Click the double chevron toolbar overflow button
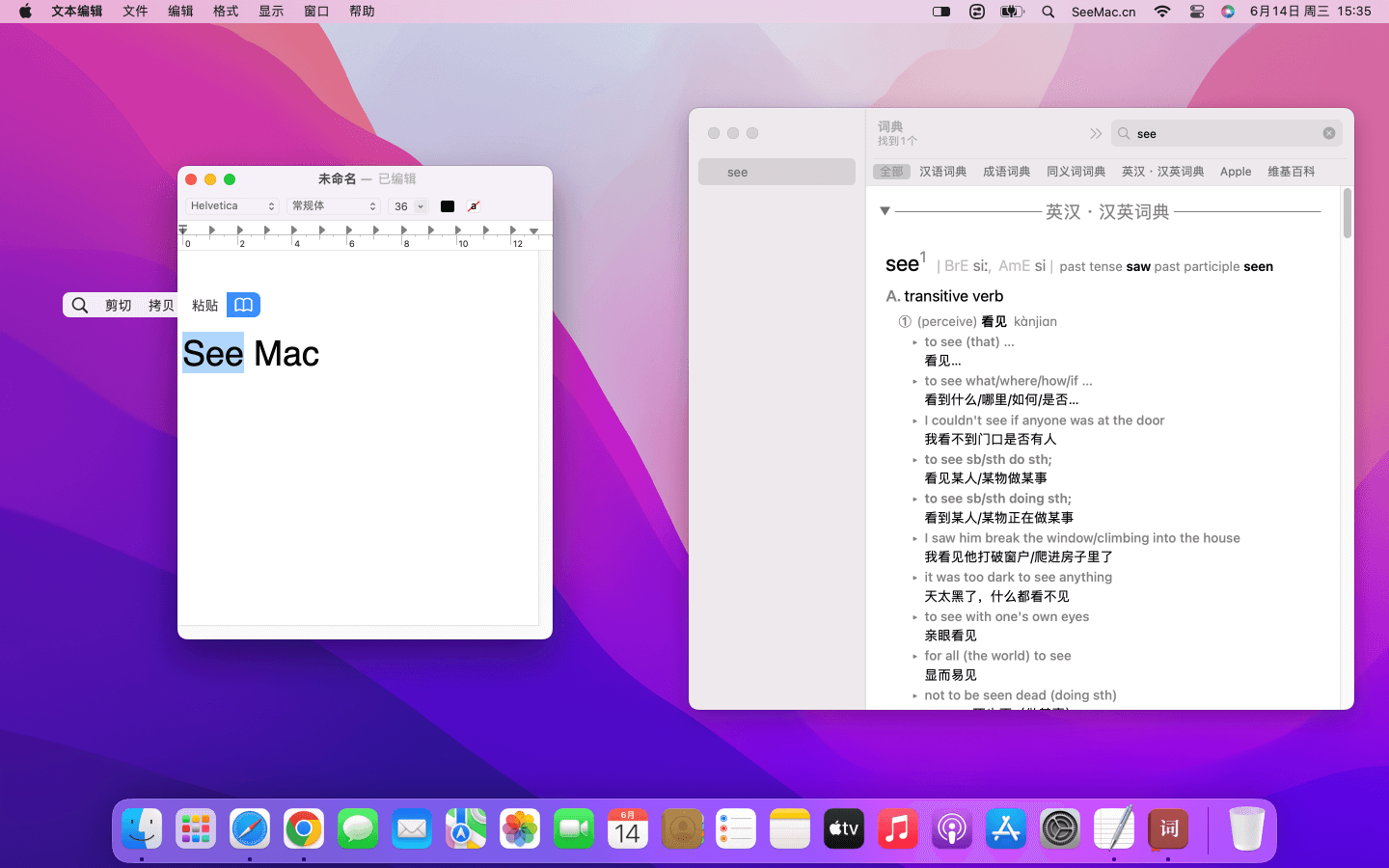The width and height of the screenshot is (1389, 868). 1096,133
